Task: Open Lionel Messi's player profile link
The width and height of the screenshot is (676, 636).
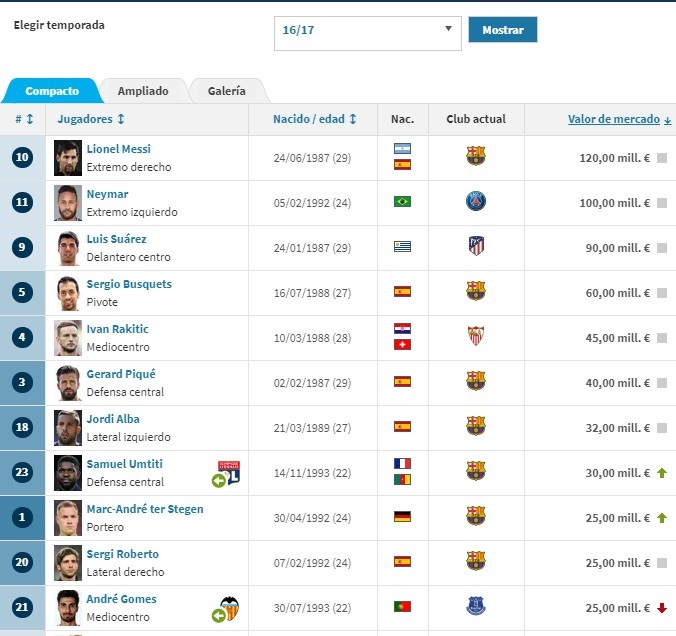Action: pyautogui.click(x=119, y=149)
